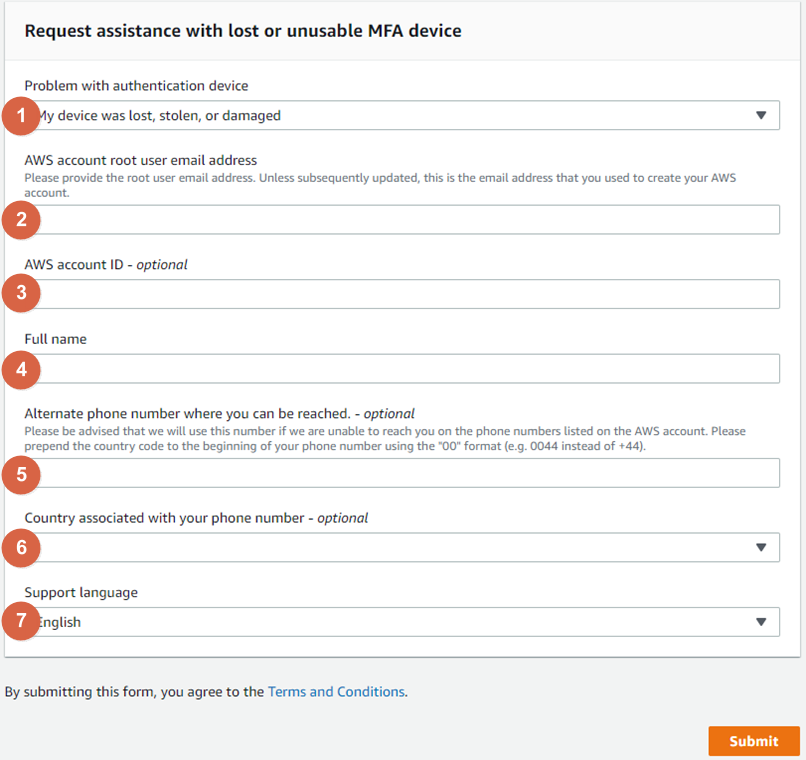Image resolution: width=806 pixels, height=760 pixels.
Task: Click the 'Please be advised that we will use this number' help text
Action: [385, 438]
